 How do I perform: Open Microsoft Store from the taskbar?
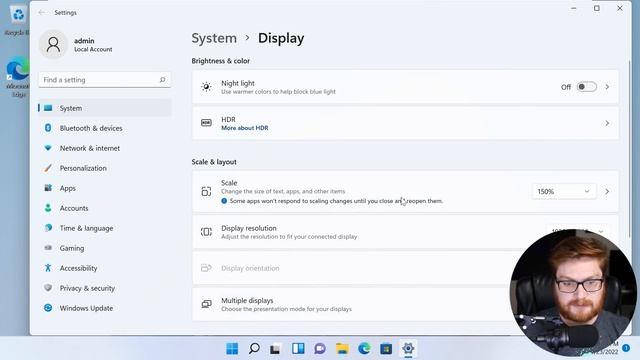coord(386,349)
